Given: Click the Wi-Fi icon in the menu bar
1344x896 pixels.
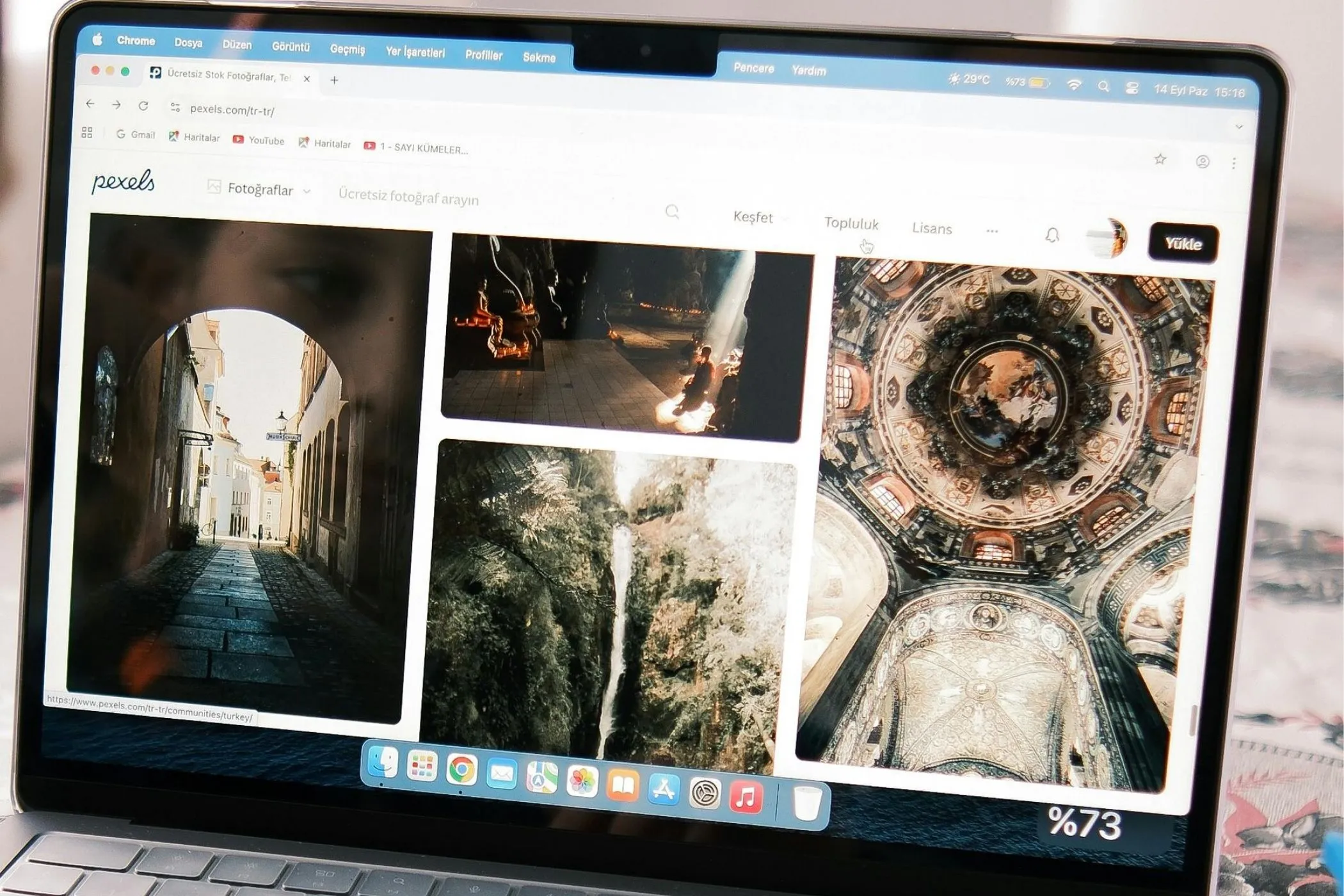Looking at the screenshot, I should coord(1075,84).
